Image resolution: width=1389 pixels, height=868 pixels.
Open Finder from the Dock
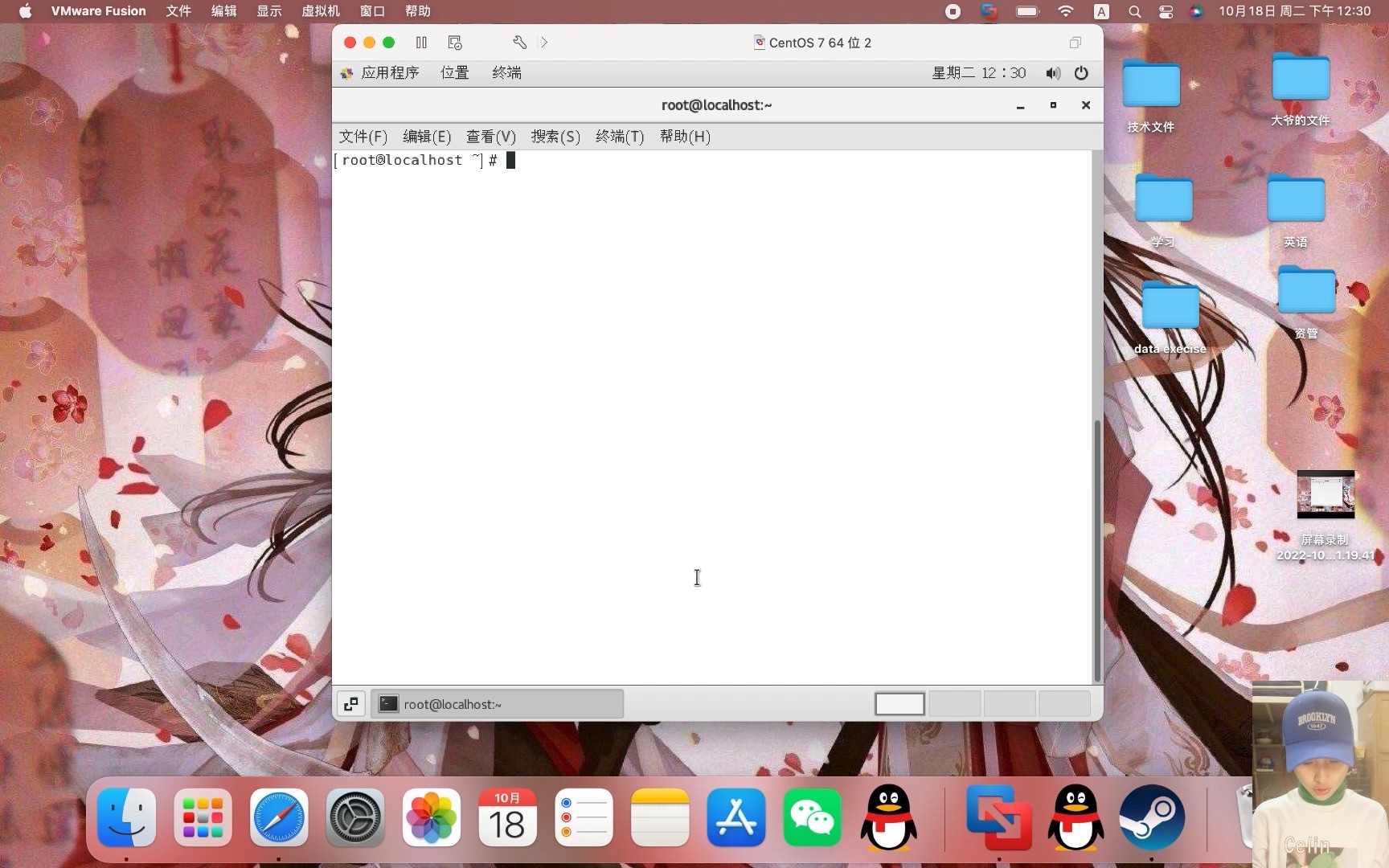point(126,818)
